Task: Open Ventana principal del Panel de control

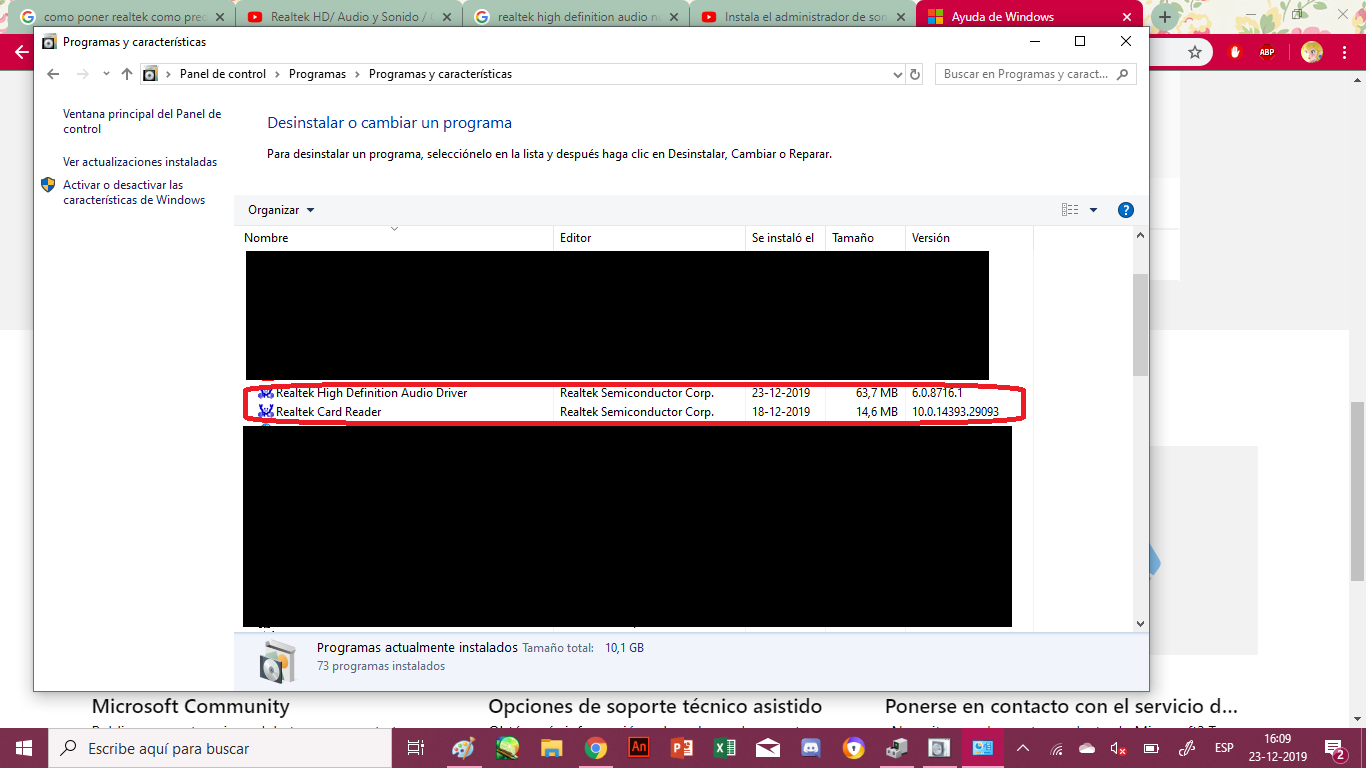Action: pos(142,121)
